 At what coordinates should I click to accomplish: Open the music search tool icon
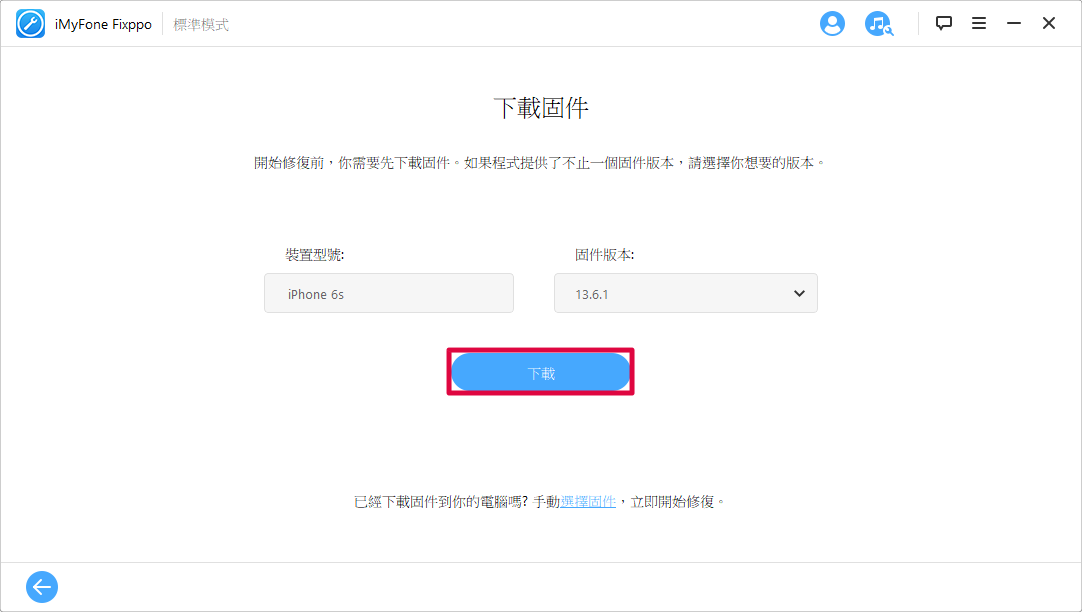(x=878, y=24)
